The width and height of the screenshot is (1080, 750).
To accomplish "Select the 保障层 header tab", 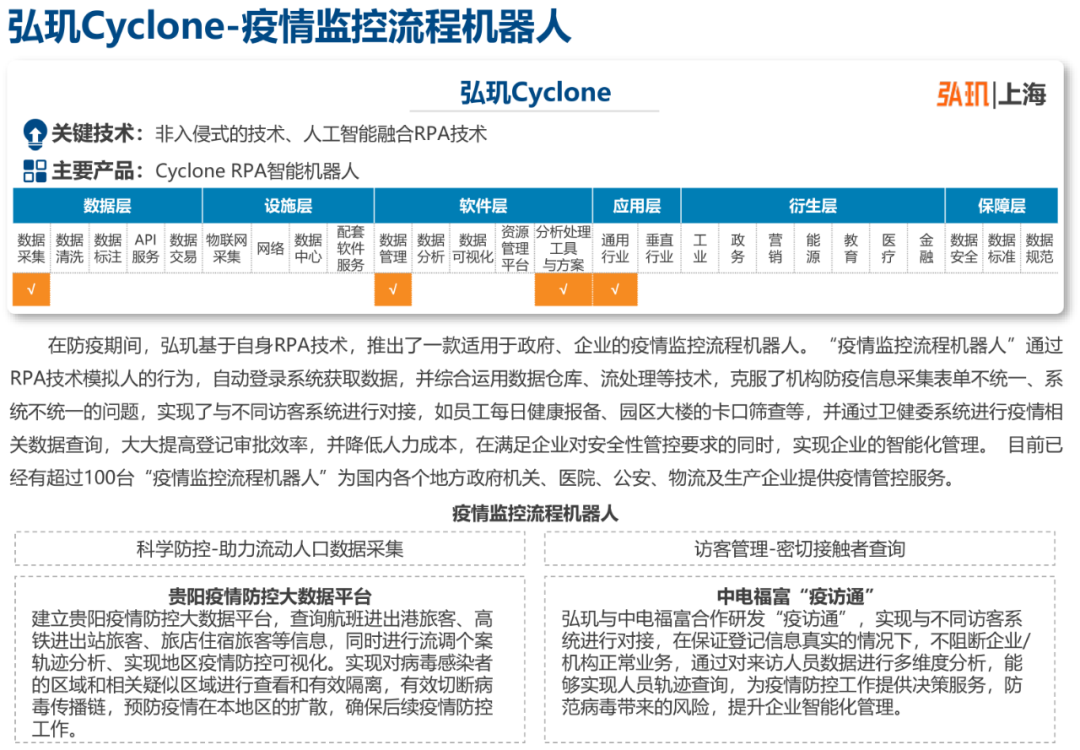I will (x=1001, y=205).
